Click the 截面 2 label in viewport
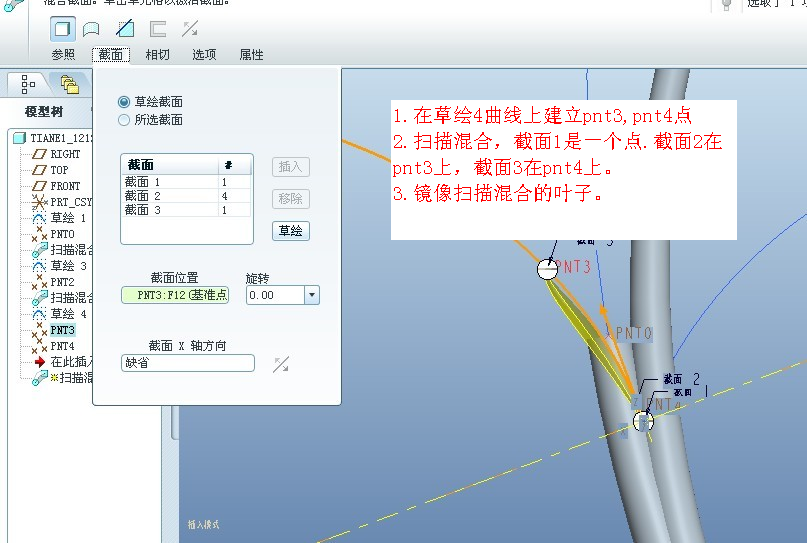The image size is (807, 543). [680, 379]
